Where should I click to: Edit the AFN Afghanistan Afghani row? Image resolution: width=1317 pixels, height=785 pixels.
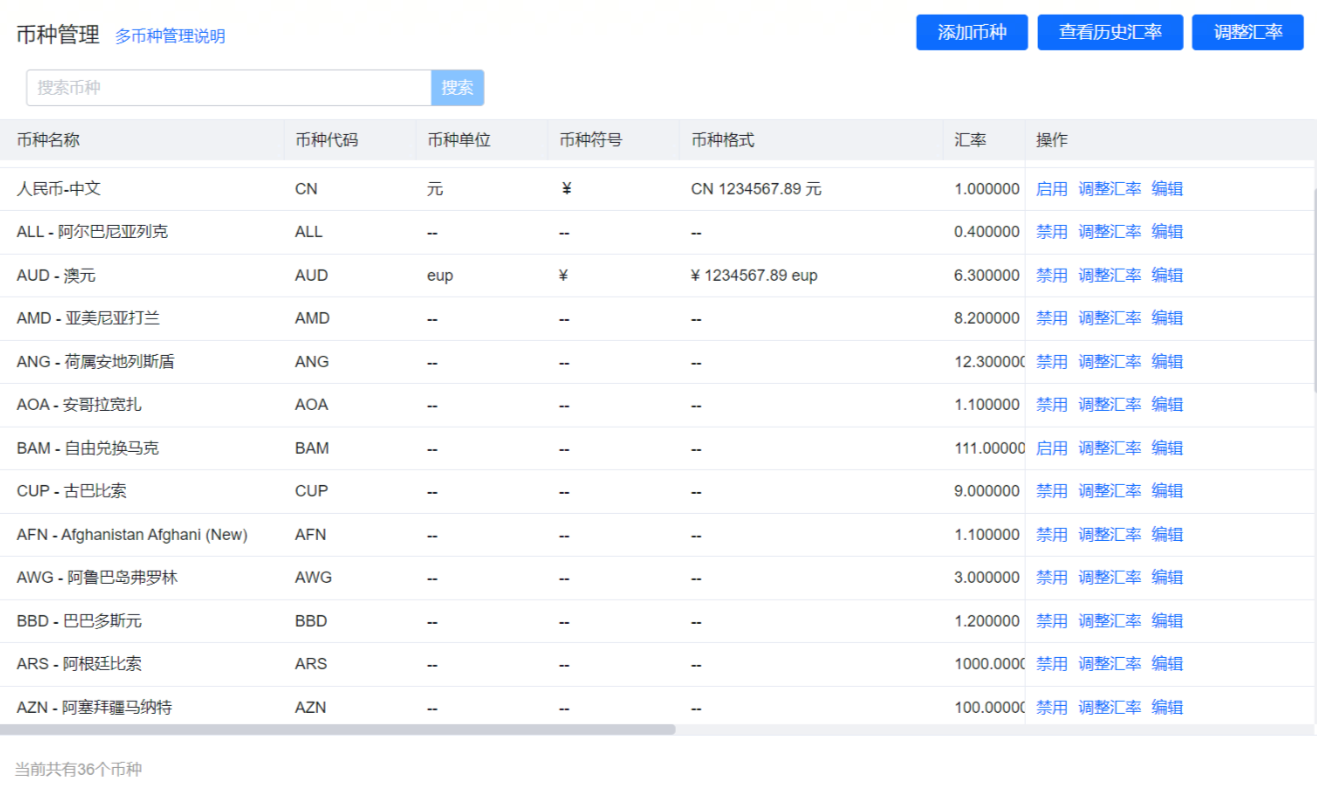click(x=1167, y=534)
